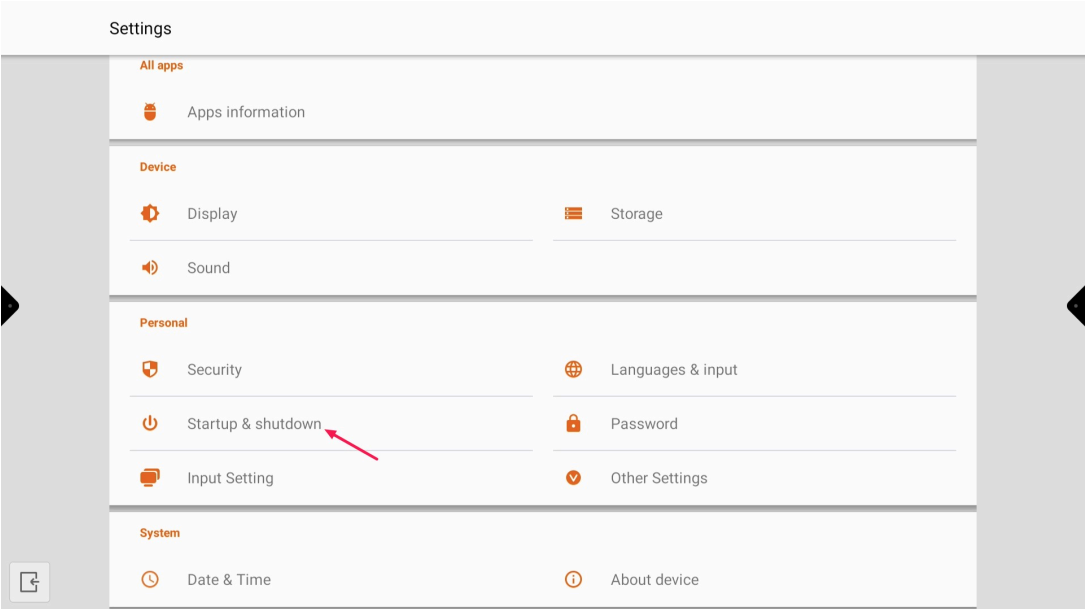The image size is (1085, 609).
Task: Click the Languages & input globe icon
Action: [573, 369]
